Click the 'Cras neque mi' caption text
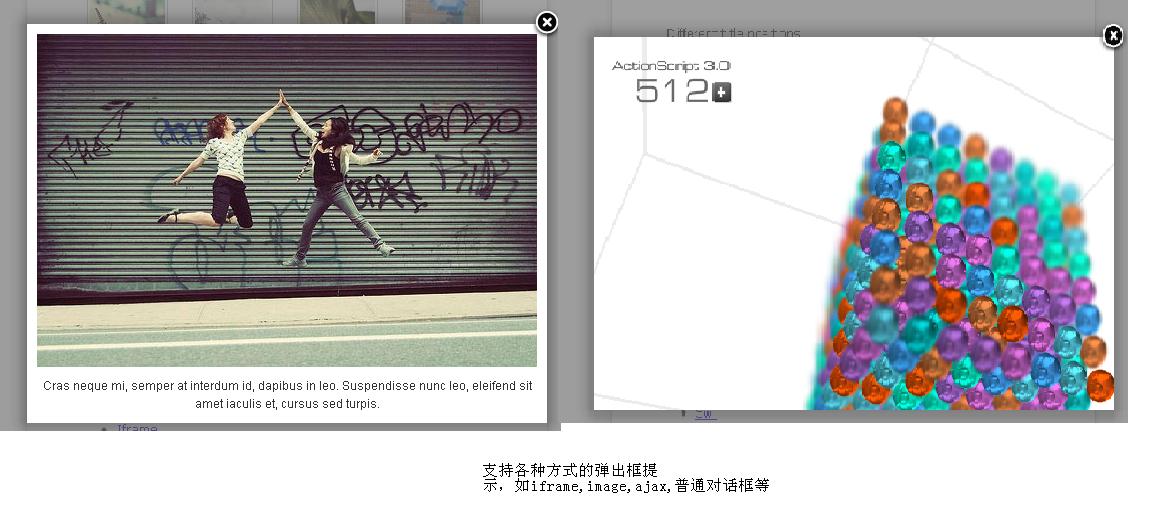 (288, 395)
